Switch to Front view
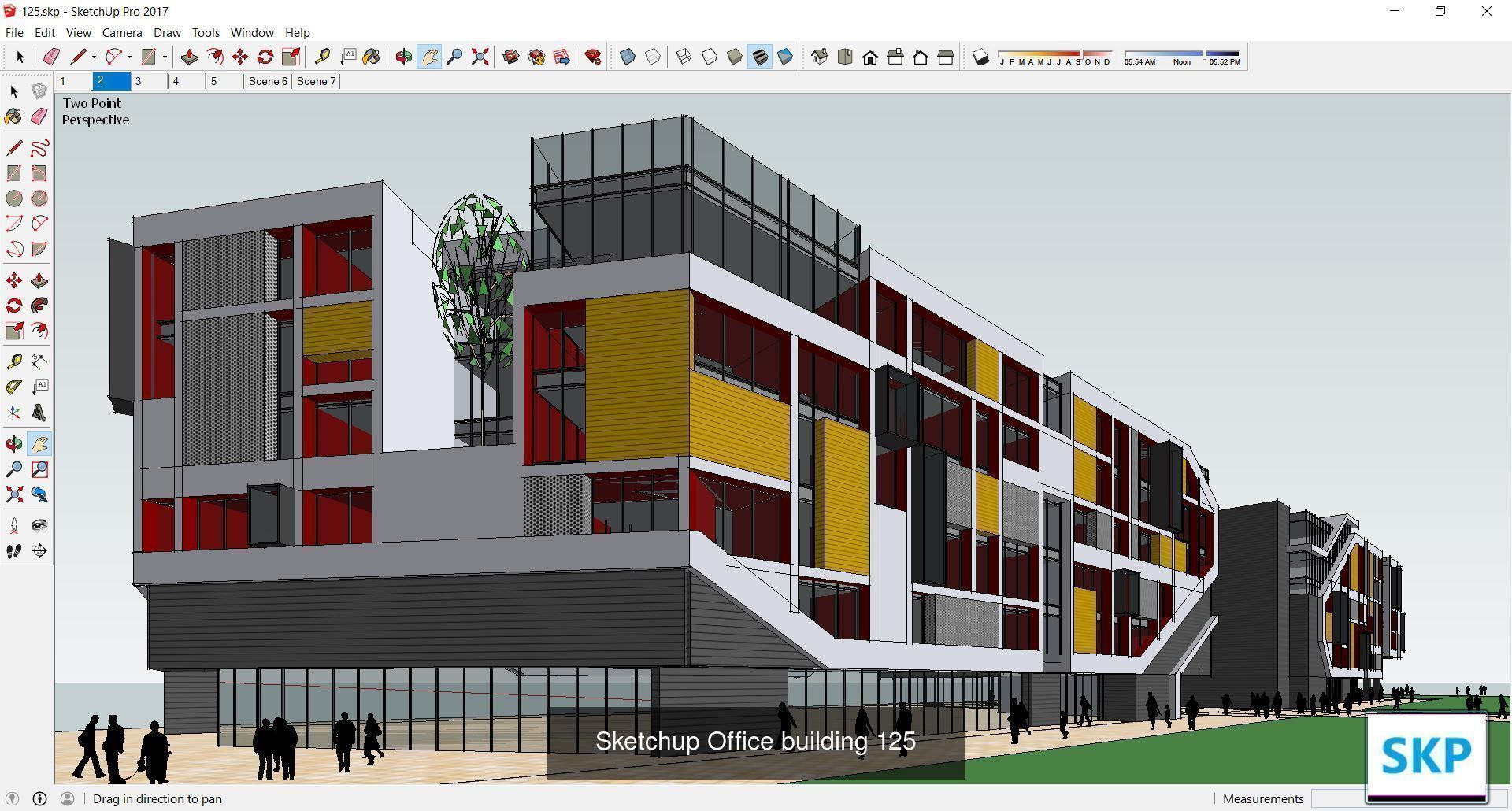This screenshot has width=1512, height=811. pyautogui.click(x=870, y=57)
